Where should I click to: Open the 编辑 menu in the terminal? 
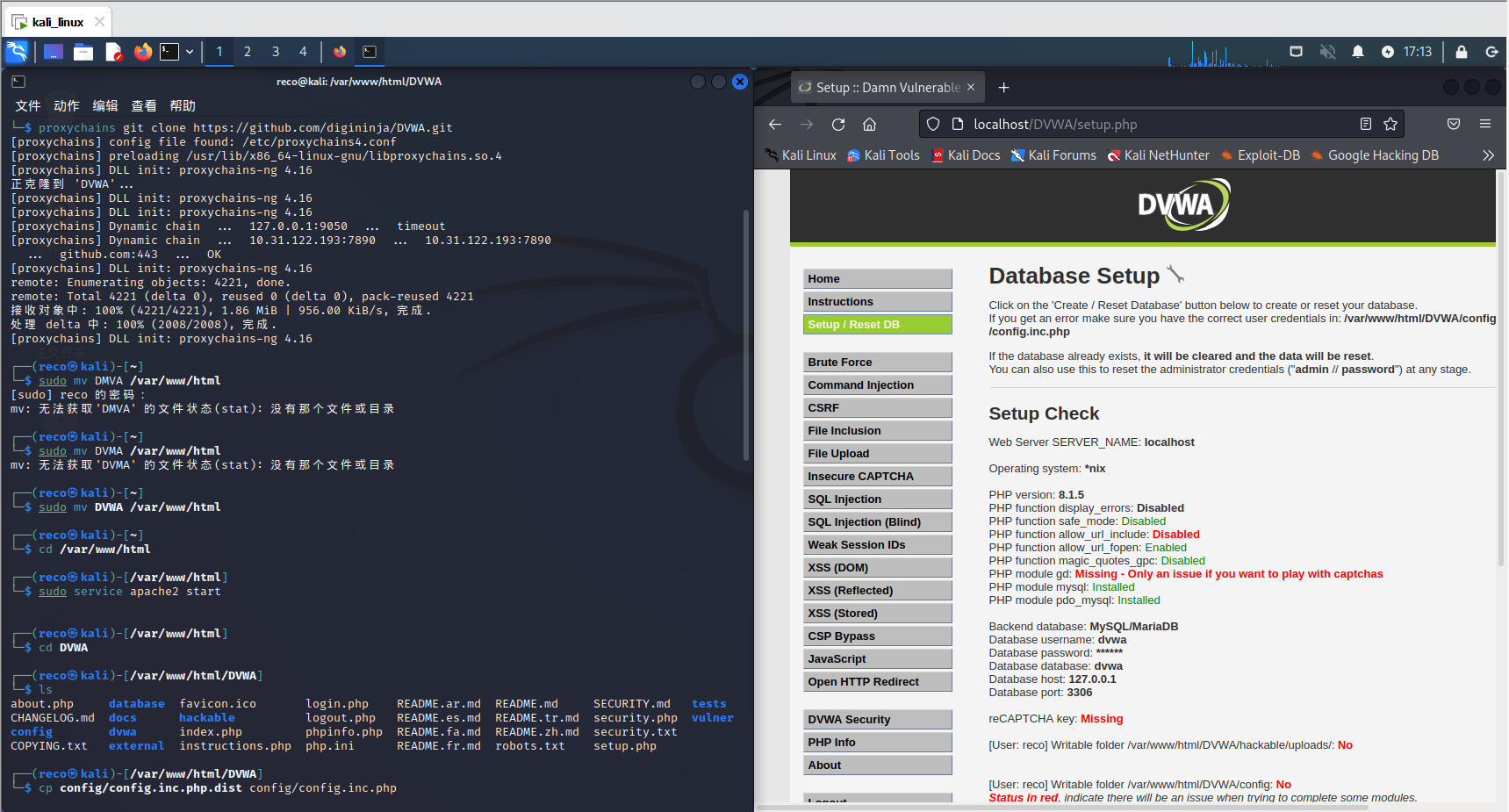105,105
